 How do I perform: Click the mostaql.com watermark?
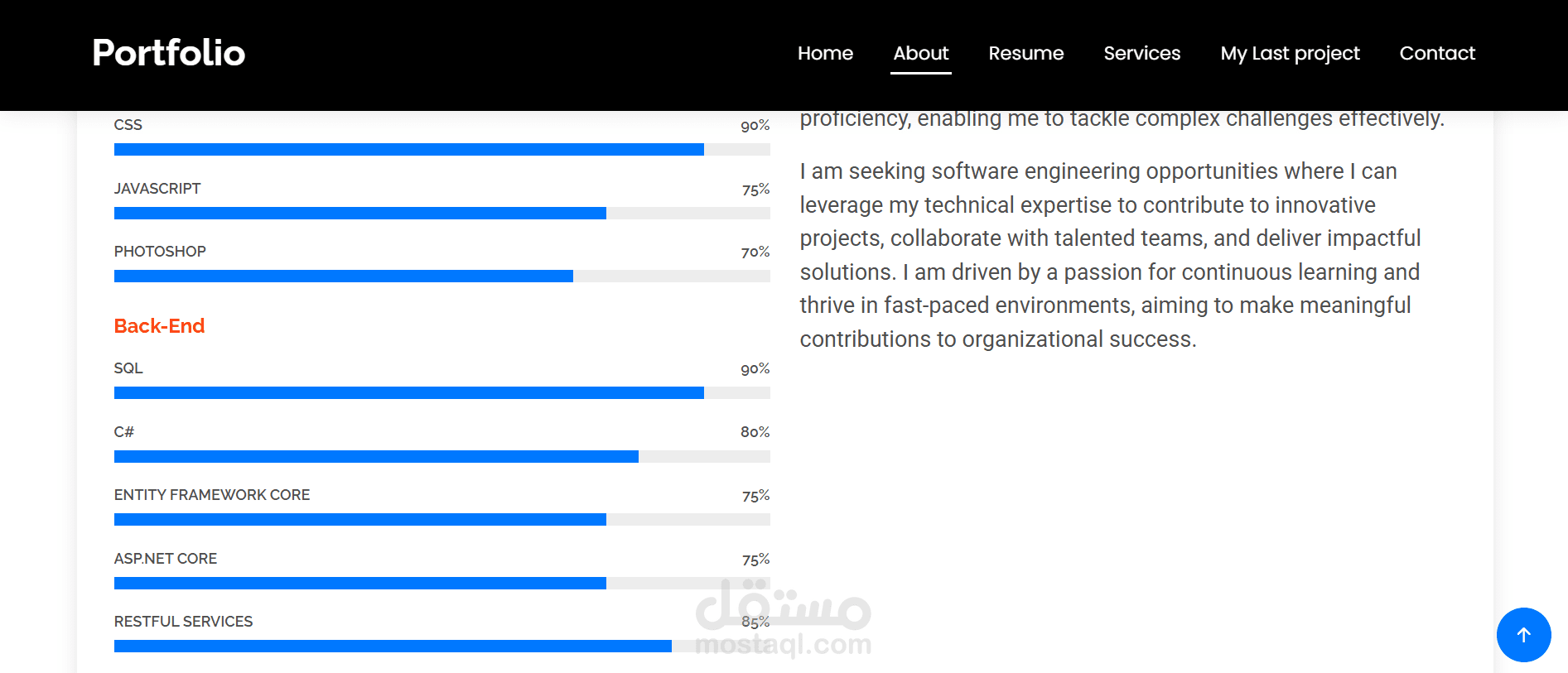coord(784,643)
